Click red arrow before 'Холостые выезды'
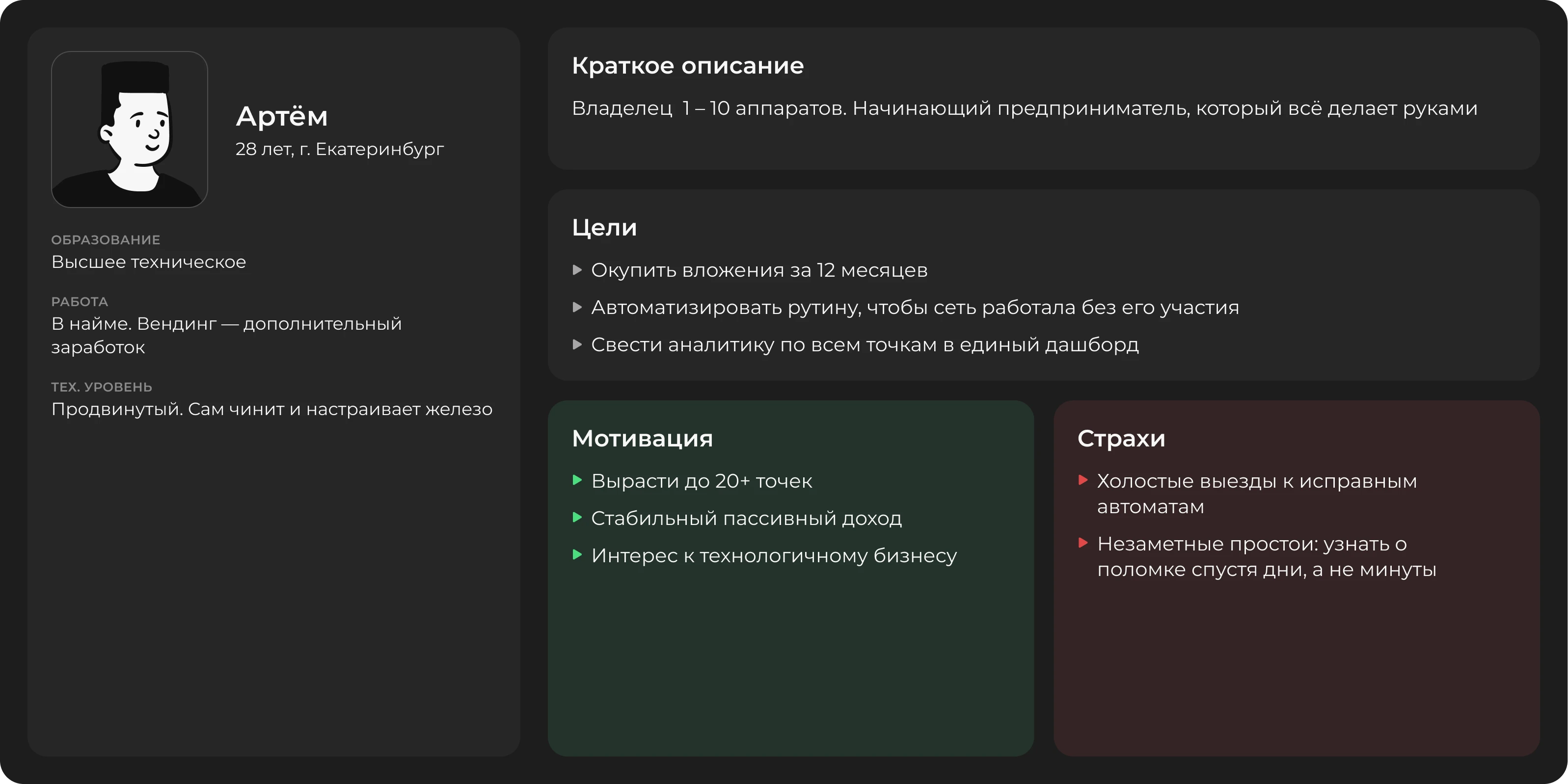Viewport: 1568px width, 784px height. tap(1083, 480)
